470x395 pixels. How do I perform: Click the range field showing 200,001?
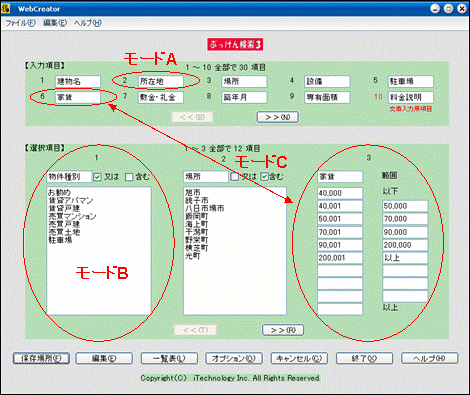coord(340,258)
